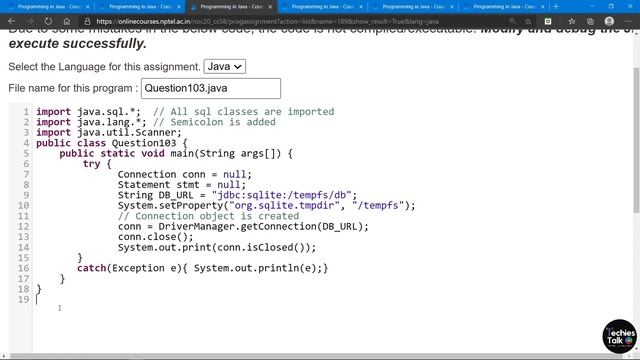The image size is (640, 360).
Task: Open a new browser tab
Action: pyautogui.click(x=556, y=7)
